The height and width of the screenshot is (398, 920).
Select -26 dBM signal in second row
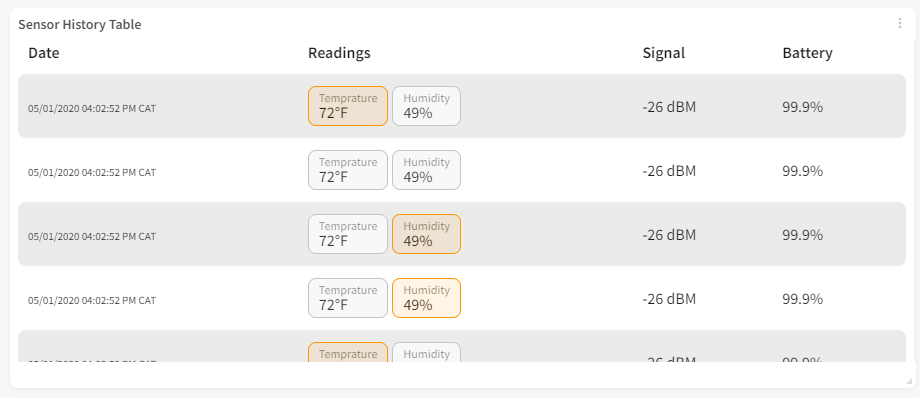(669, 171)
